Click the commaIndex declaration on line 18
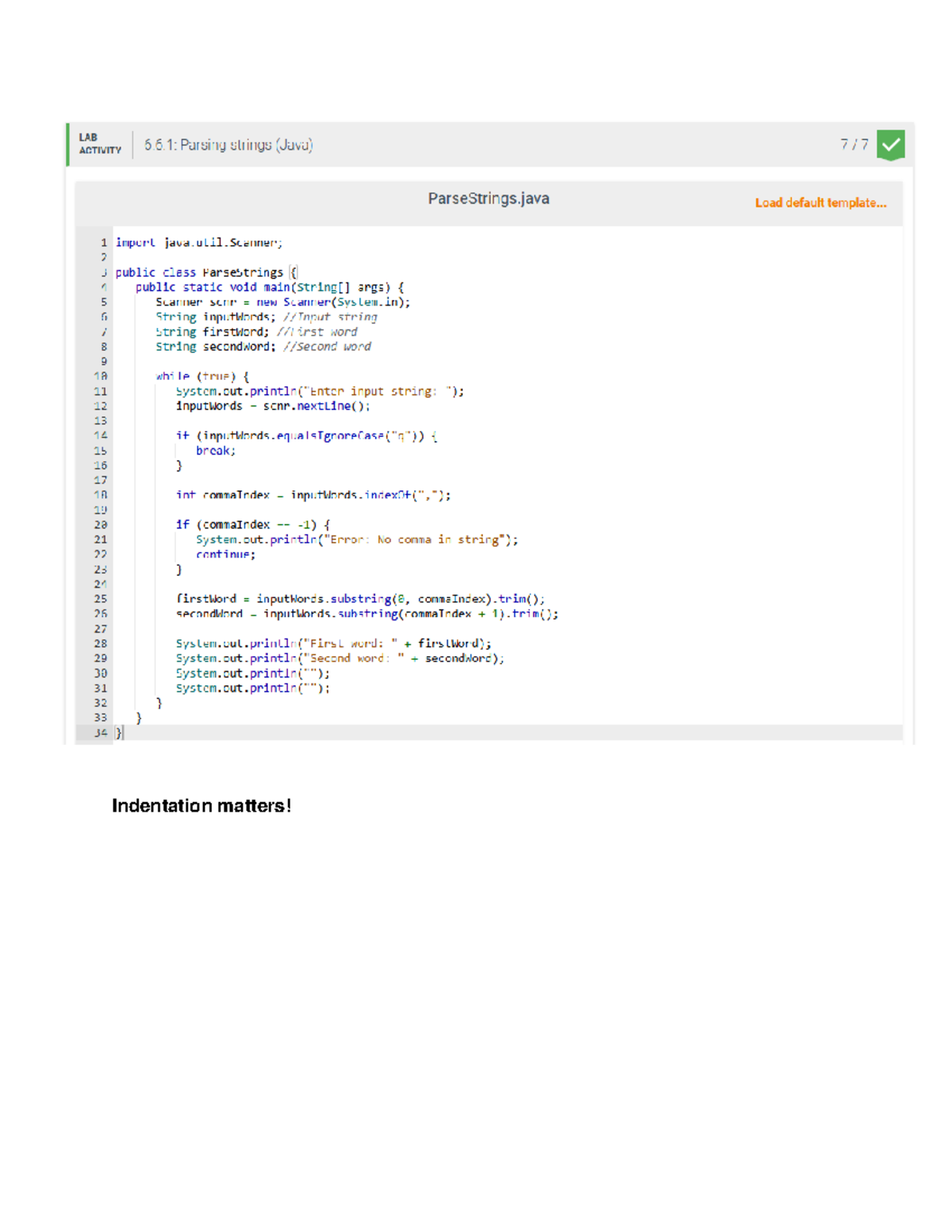The image size is (952, 1232). coord(313,494)
